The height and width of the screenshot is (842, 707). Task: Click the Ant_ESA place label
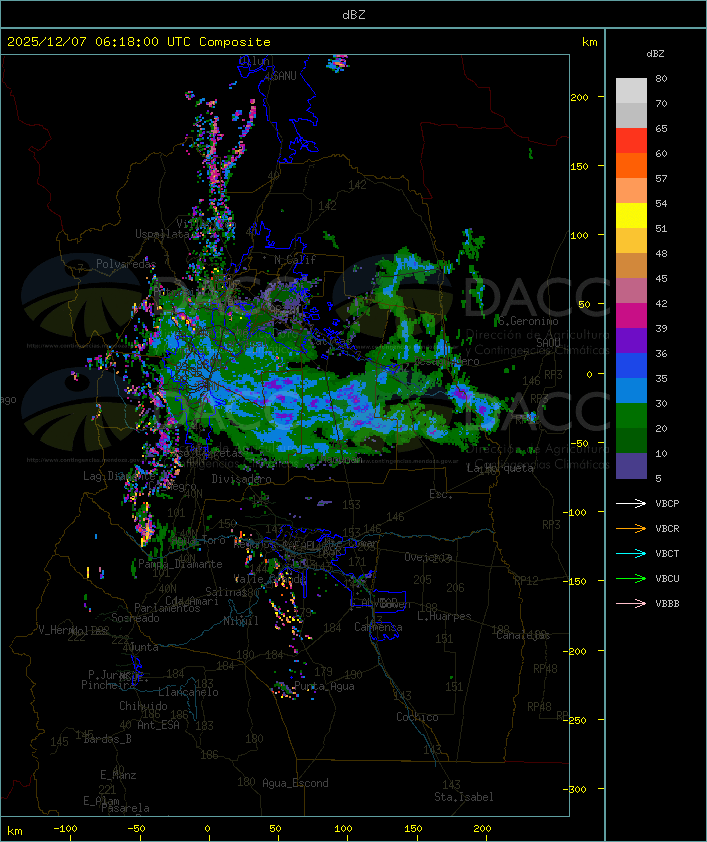point(158,725)
